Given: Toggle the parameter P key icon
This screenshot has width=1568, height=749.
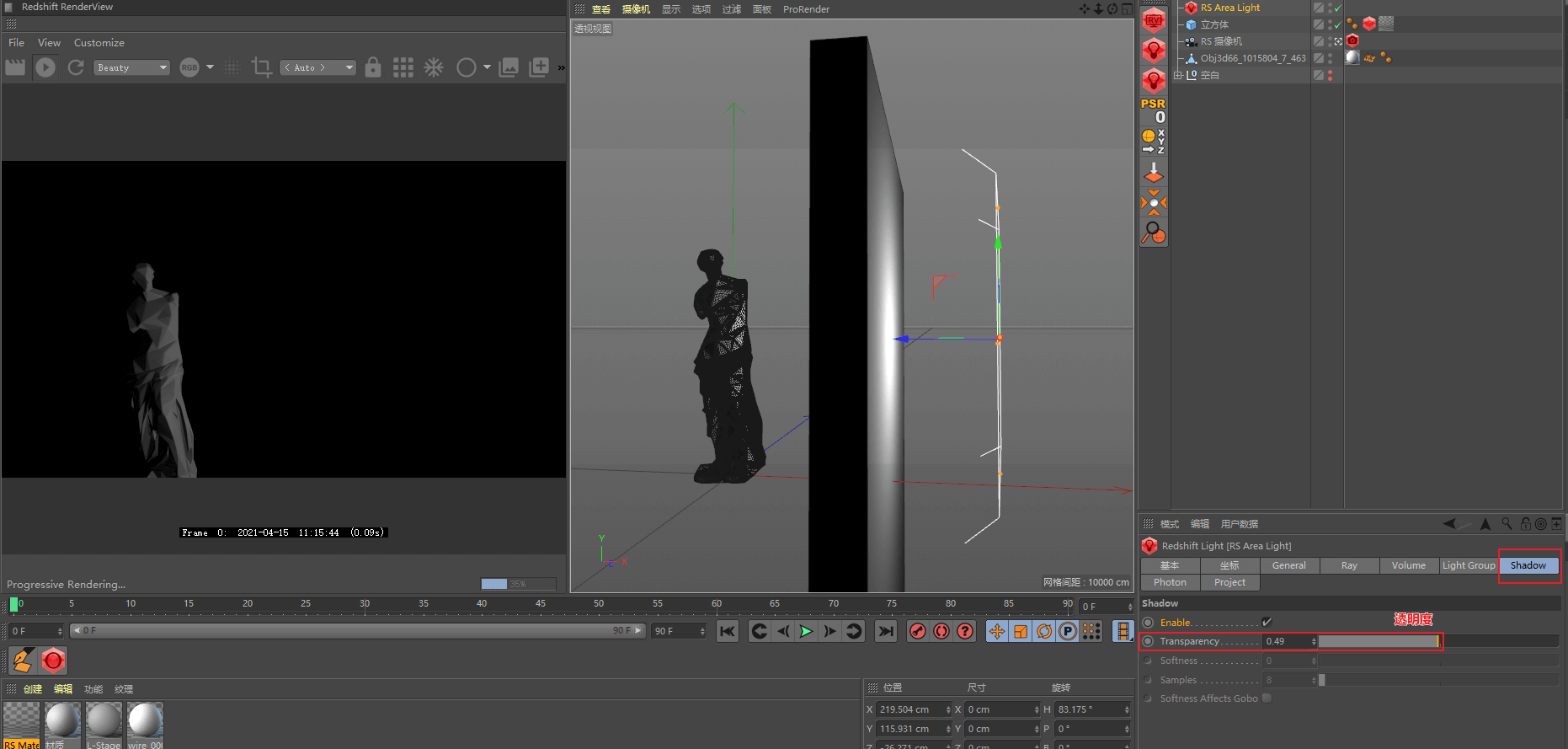Looking at the screenshot, I should [1068, 631].
